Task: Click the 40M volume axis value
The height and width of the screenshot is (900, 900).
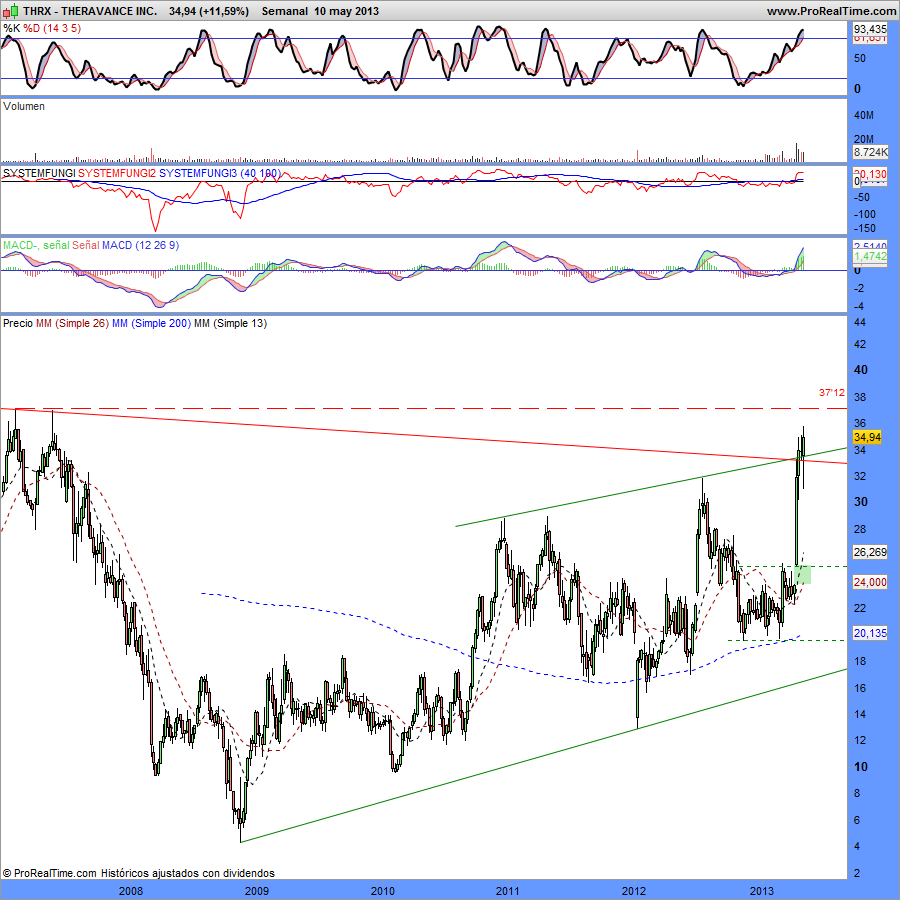Action: [864, 115]
